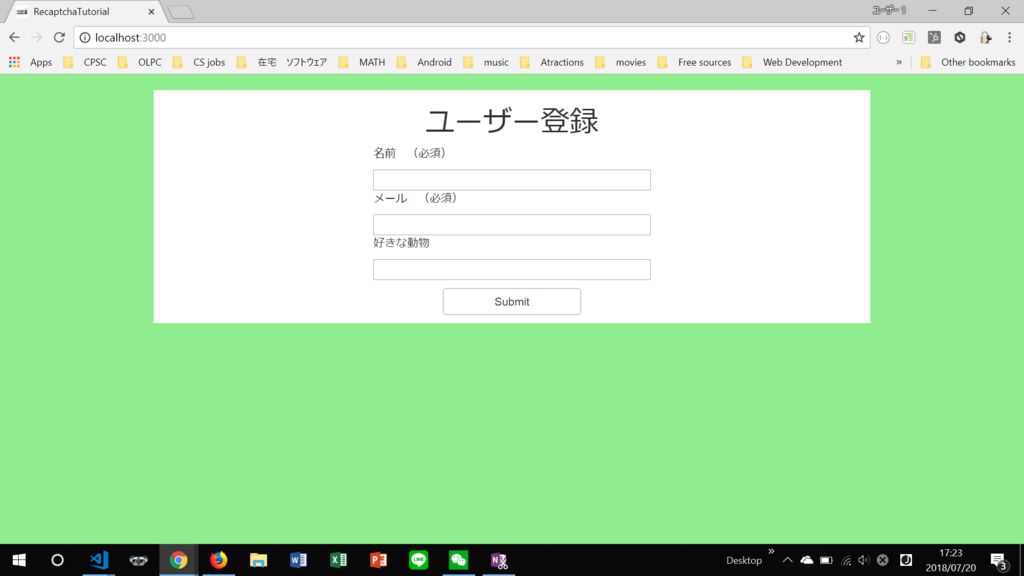Launch Excel from the taskbar
Screen dimensions: 1024x576
[338, 561]
